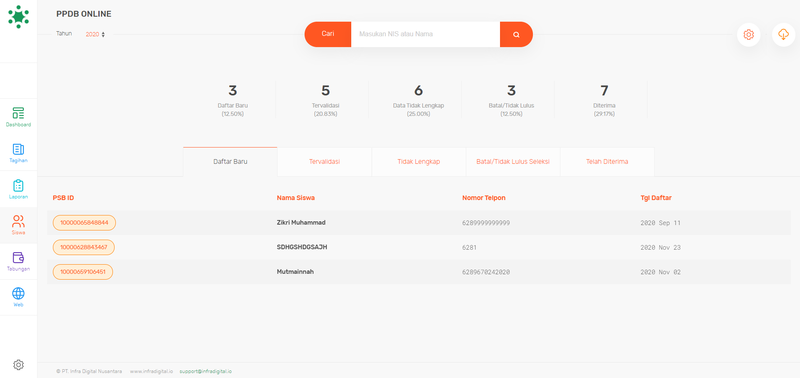Click date 2020 Sep 11
The width and height of the screenshot is (800, 378).
(660, 223)
